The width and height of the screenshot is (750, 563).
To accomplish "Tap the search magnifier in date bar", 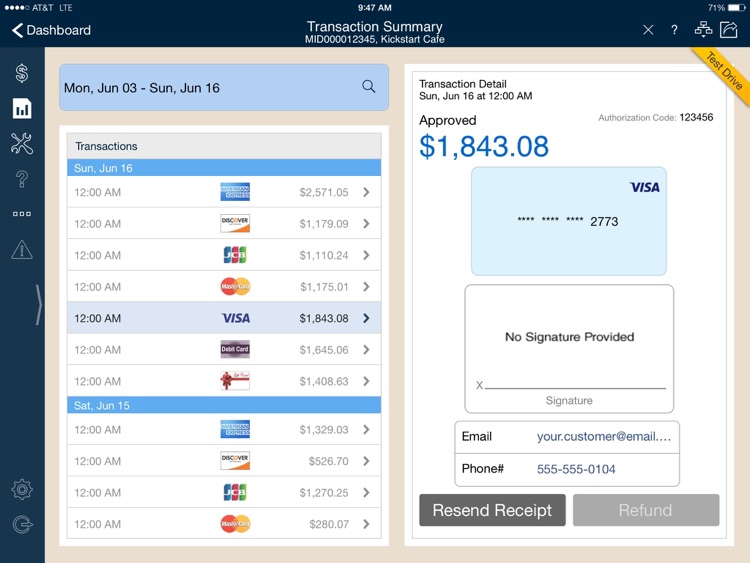I will point(368,87).
